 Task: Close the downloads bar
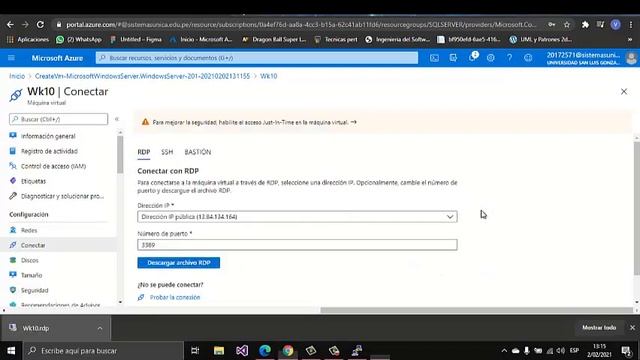coord(632,328)
